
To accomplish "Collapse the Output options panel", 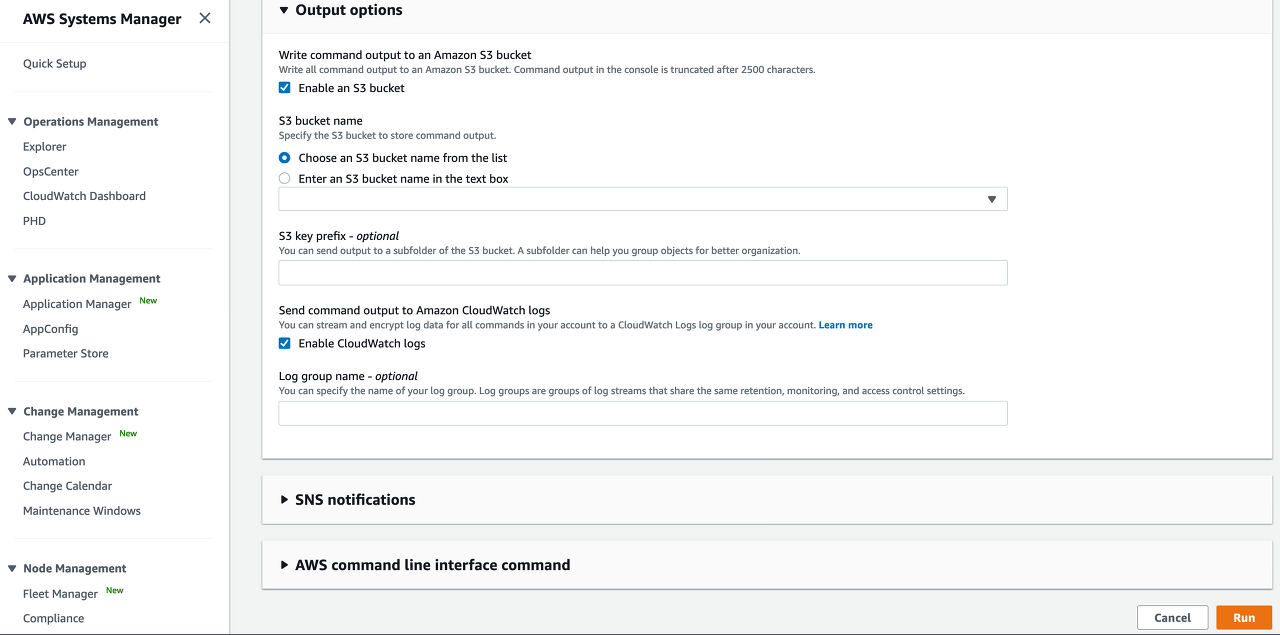I will click(x=284, y=10).
